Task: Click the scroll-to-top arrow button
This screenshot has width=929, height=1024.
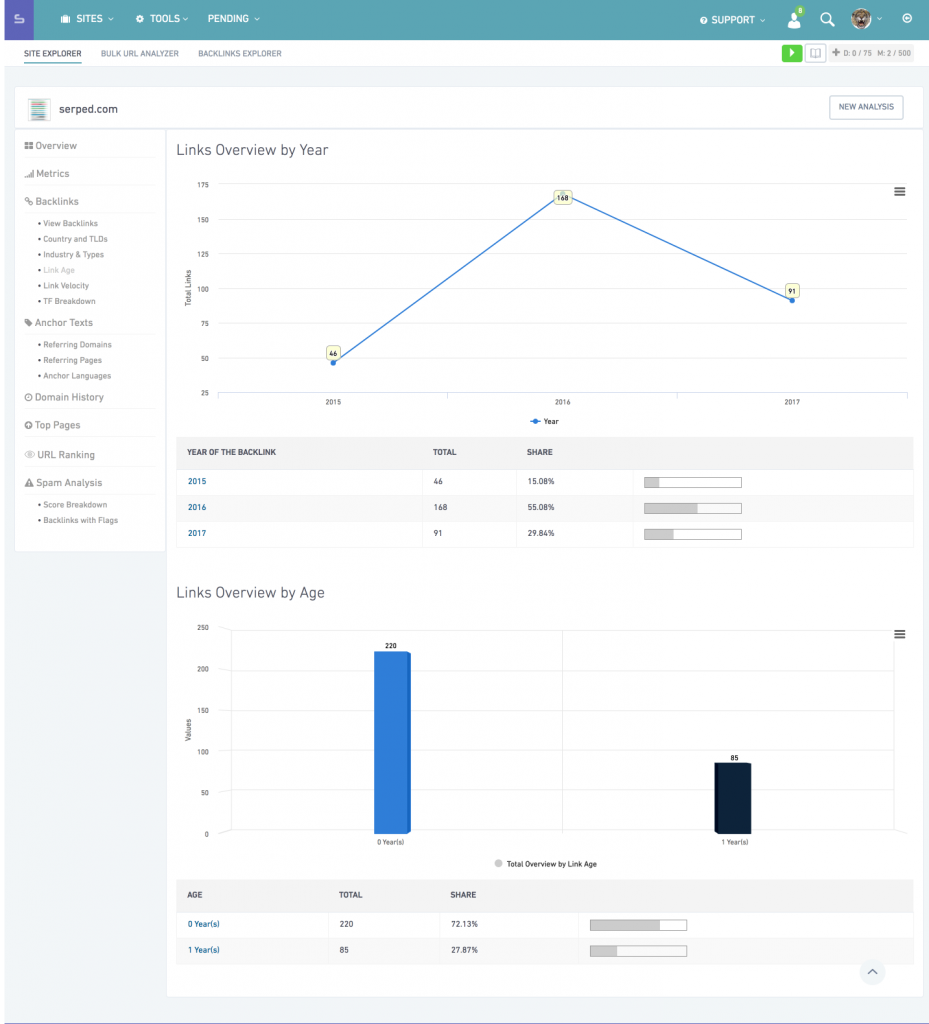Action: pyautogui.click(x=872, y=972)
